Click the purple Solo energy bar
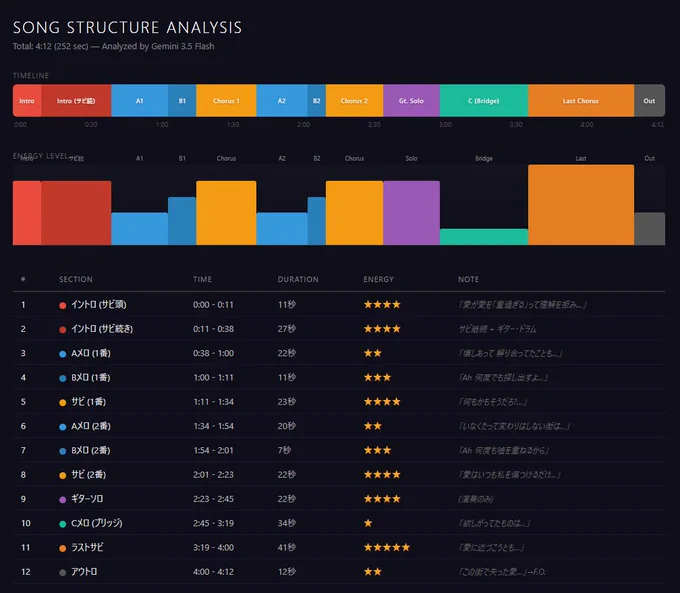Screen dimensions: 680x593 point(411,213)
